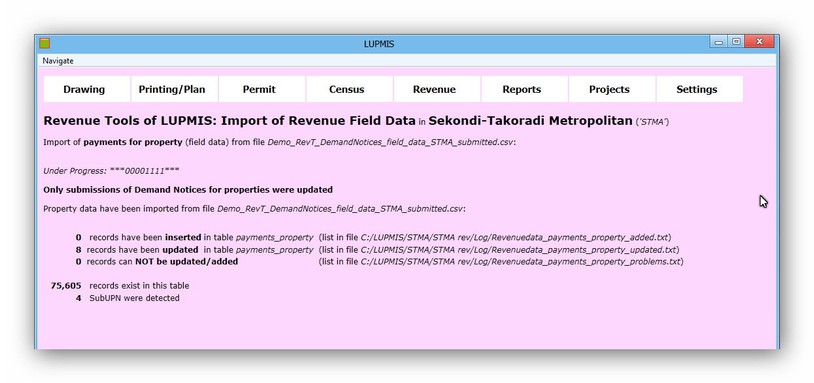
Task: Switch to the Projects tab
Action: [612, 89]
